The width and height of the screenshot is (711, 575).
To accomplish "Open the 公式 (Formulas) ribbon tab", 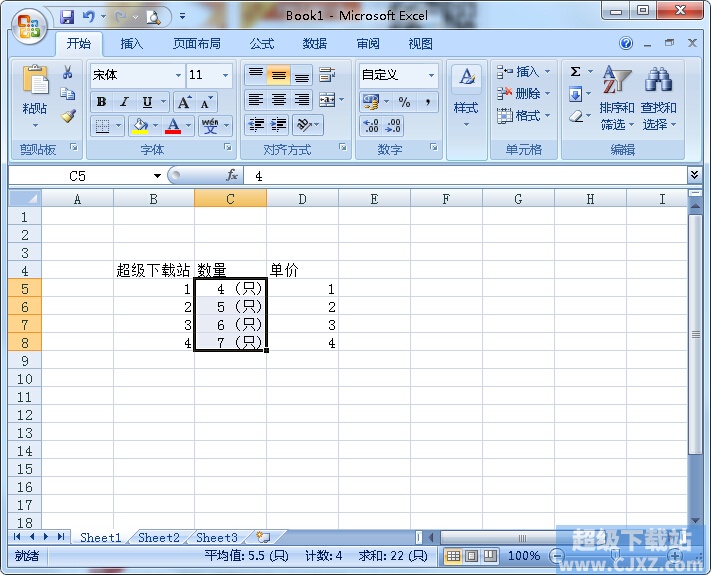I will (x=262, y=44).
